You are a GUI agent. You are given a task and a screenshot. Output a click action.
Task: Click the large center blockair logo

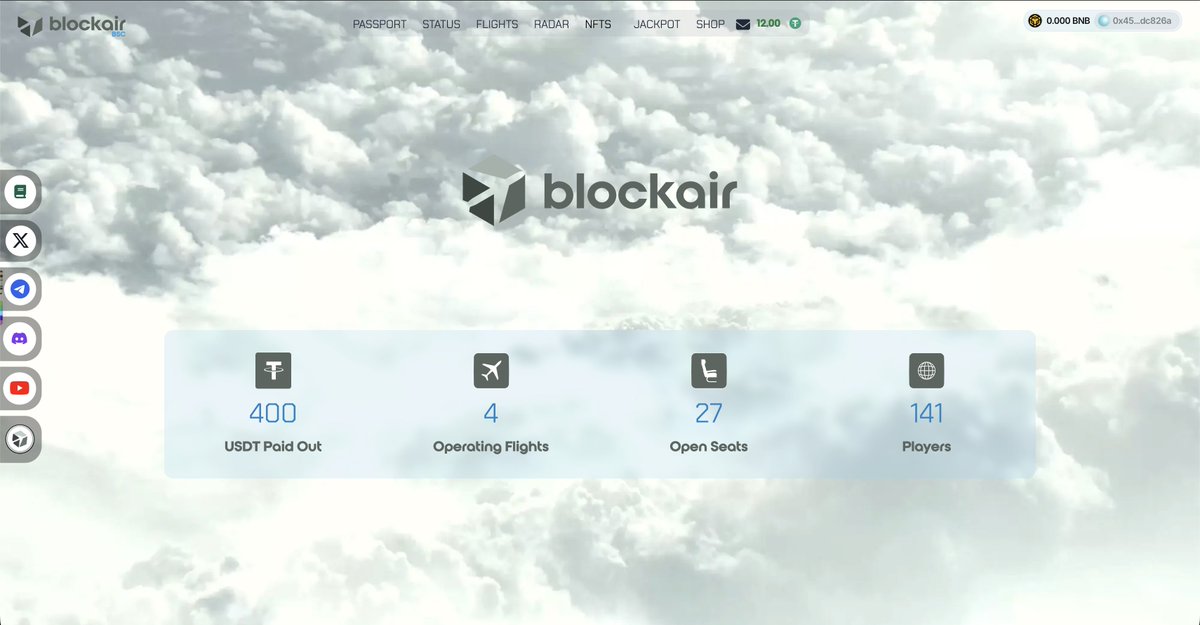[x=600, y=192]
